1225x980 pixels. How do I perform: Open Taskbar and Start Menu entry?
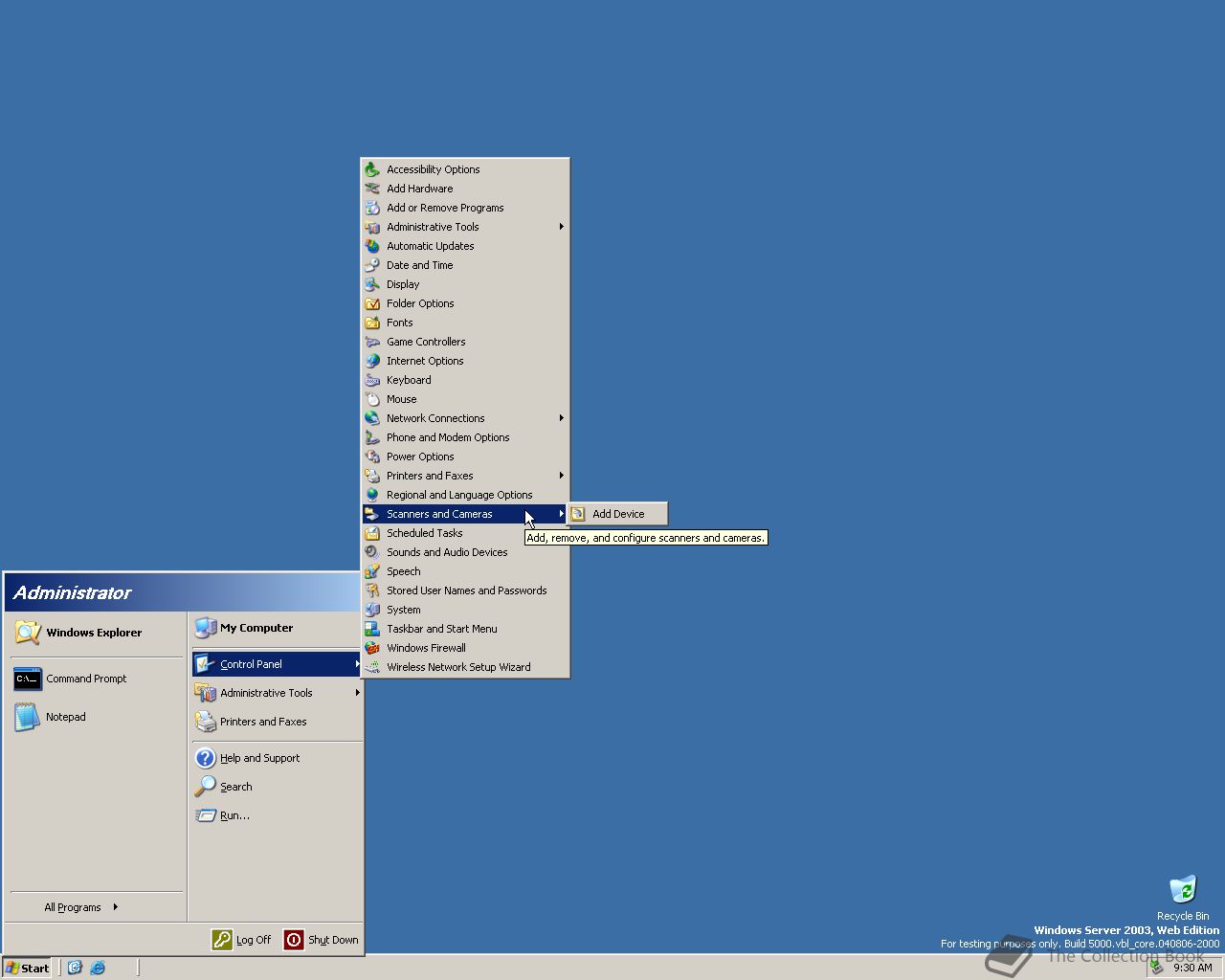click(x=465, y=629)
